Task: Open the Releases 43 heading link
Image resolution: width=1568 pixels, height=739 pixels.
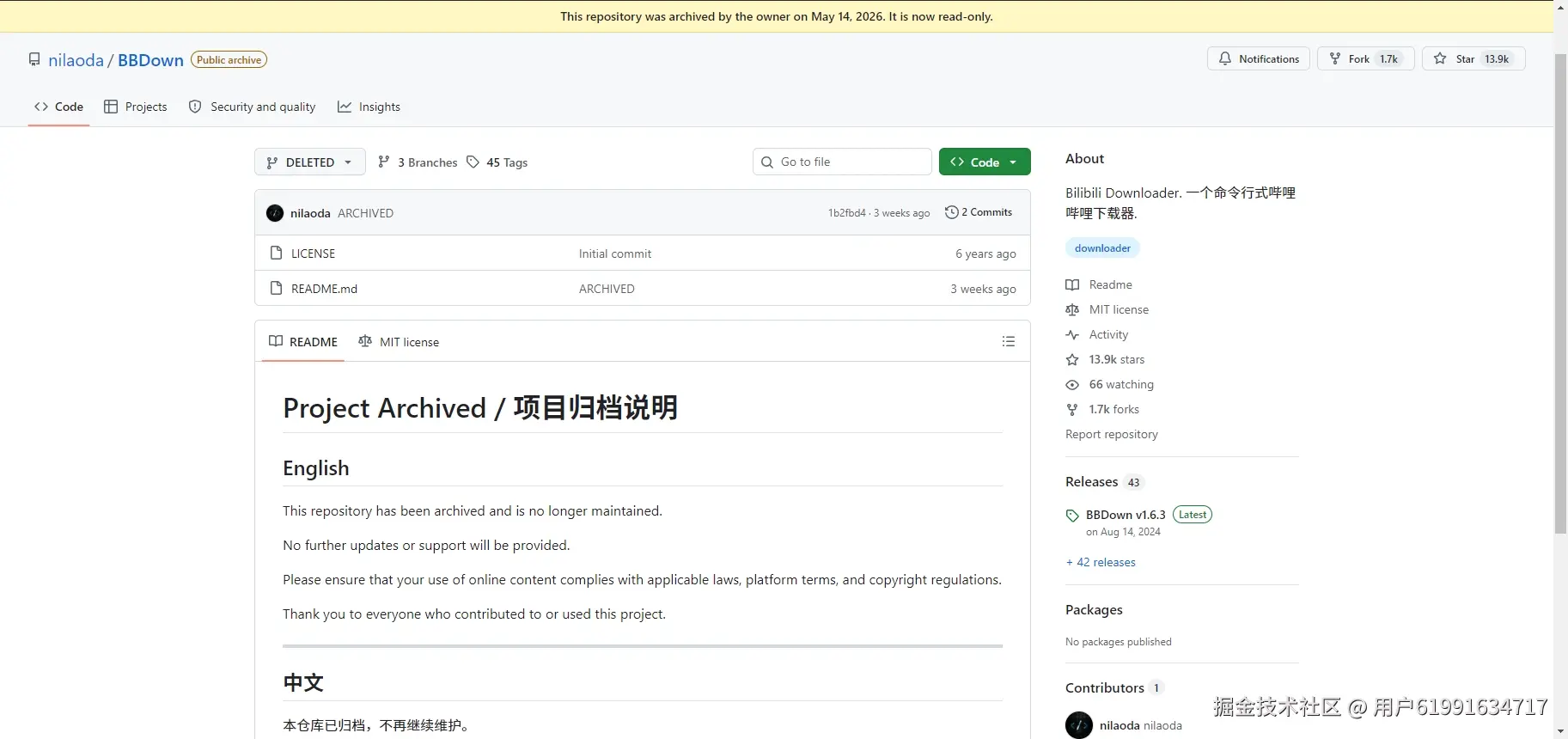Action: pos(1104,482)
